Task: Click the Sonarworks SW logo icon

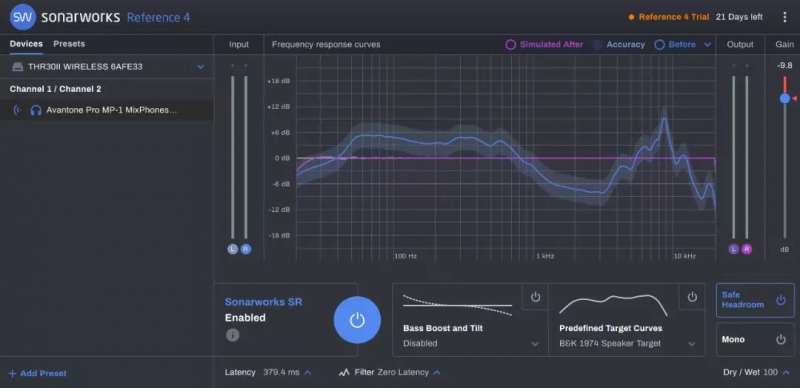Action: [23, 17]
